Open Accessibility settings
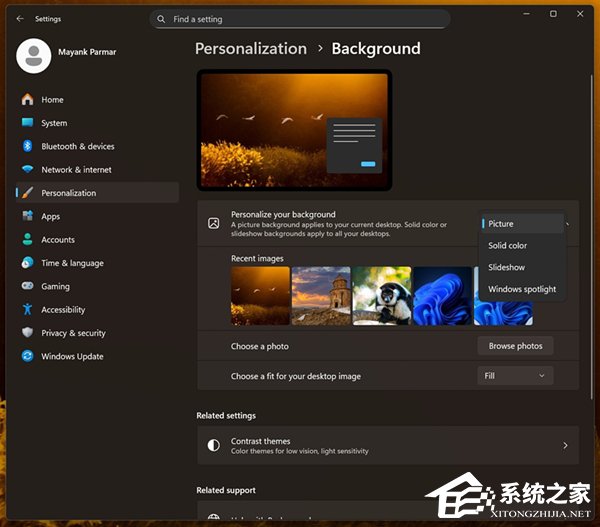Viewport: 600px width, 527px height. tap(97, 310)
